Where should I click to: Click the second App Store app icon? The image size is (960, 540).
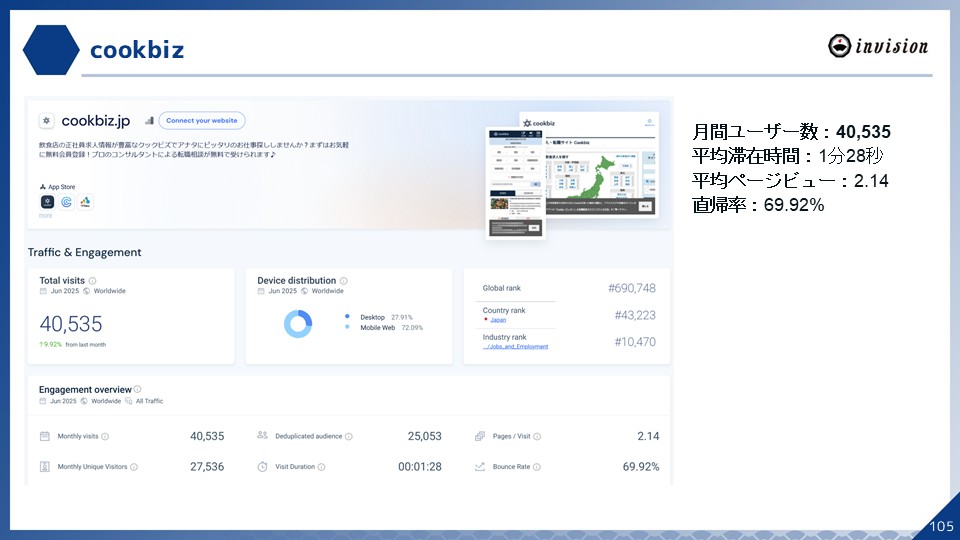[x=67, y=201]
